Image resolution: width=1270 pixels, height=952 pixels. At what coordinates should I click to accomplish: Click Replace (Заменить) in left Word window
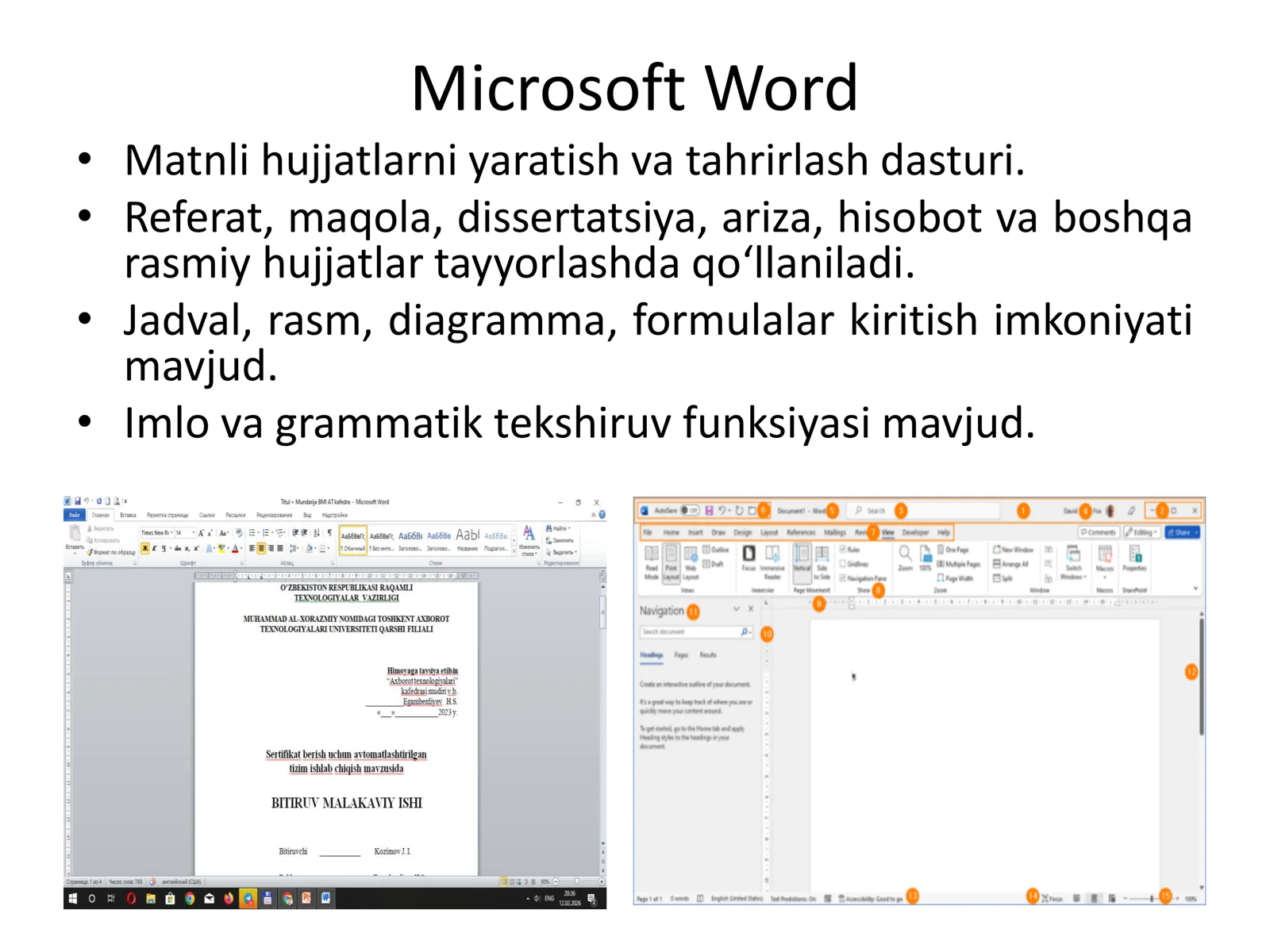coord(560,540)
